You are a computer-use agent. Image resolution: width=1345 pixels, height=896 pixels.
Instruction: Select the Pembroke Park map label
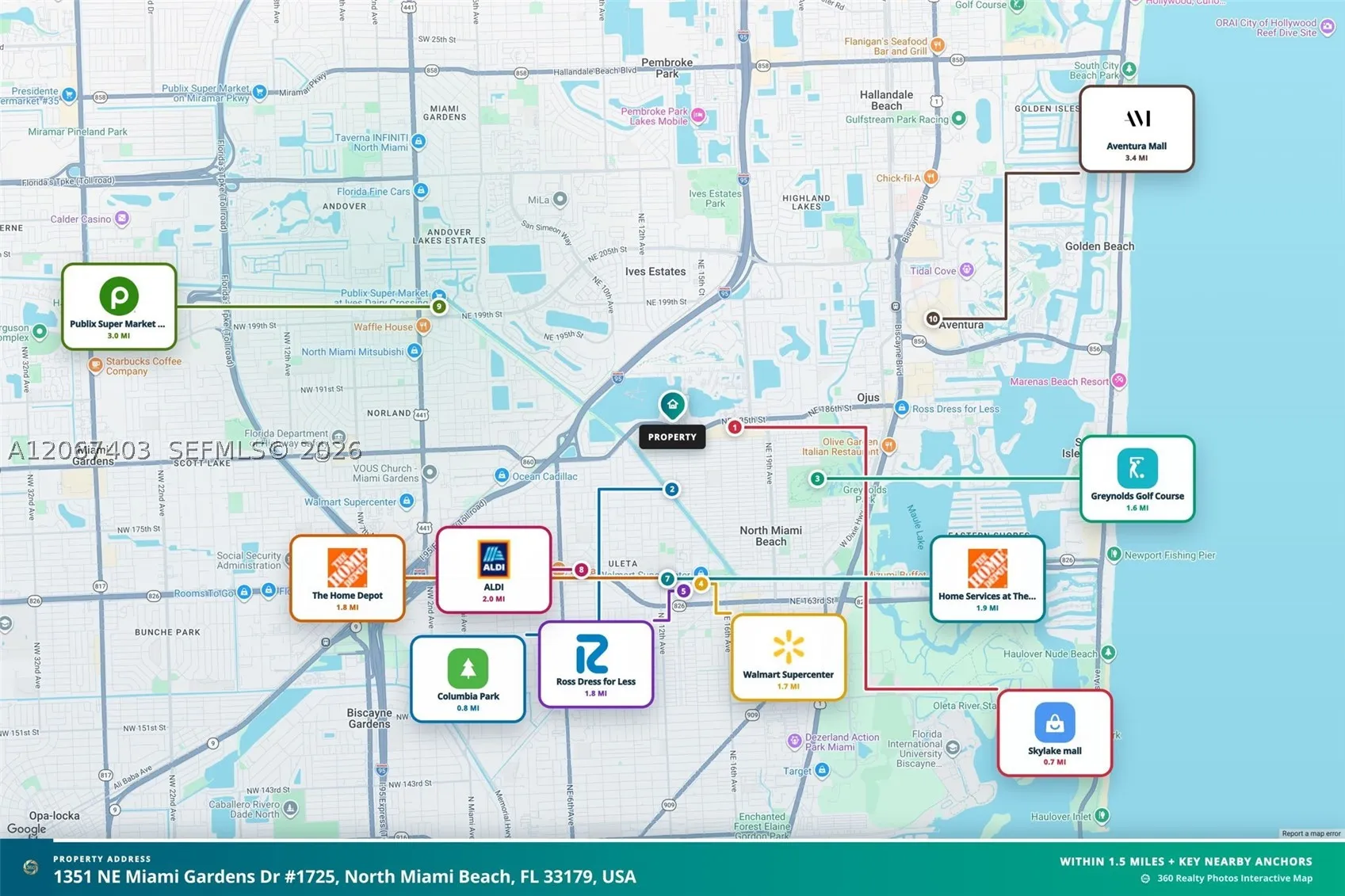tap(667, 68)
